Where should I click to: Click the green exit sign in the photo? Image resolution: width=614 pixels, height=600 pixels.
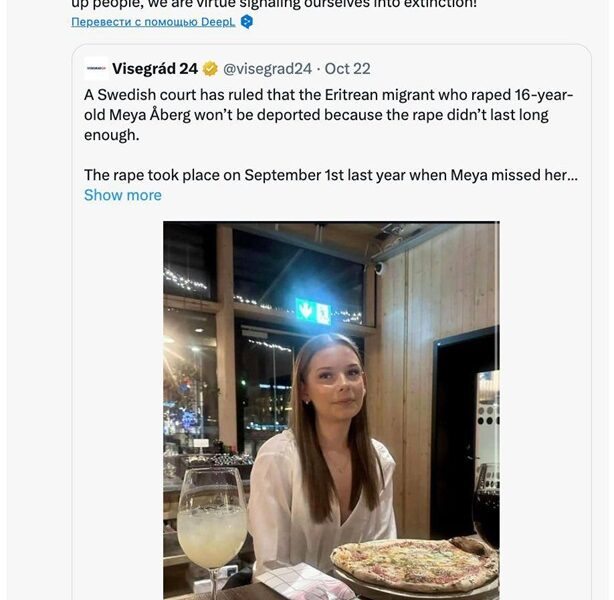click(x=312, y=311)
